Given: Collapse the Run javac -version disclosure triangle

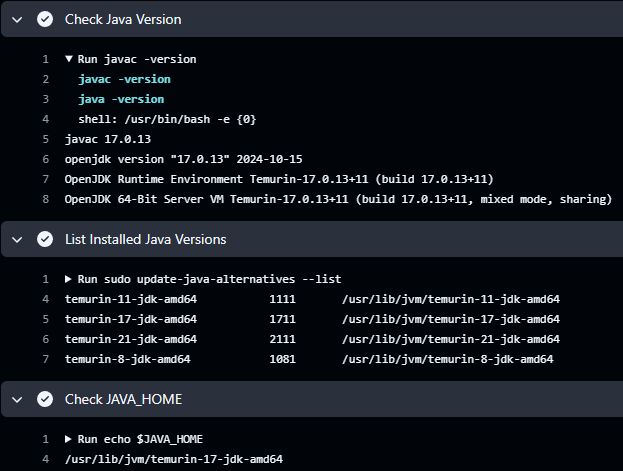Looking at the screenshot, I should click(x=69, y=59).
